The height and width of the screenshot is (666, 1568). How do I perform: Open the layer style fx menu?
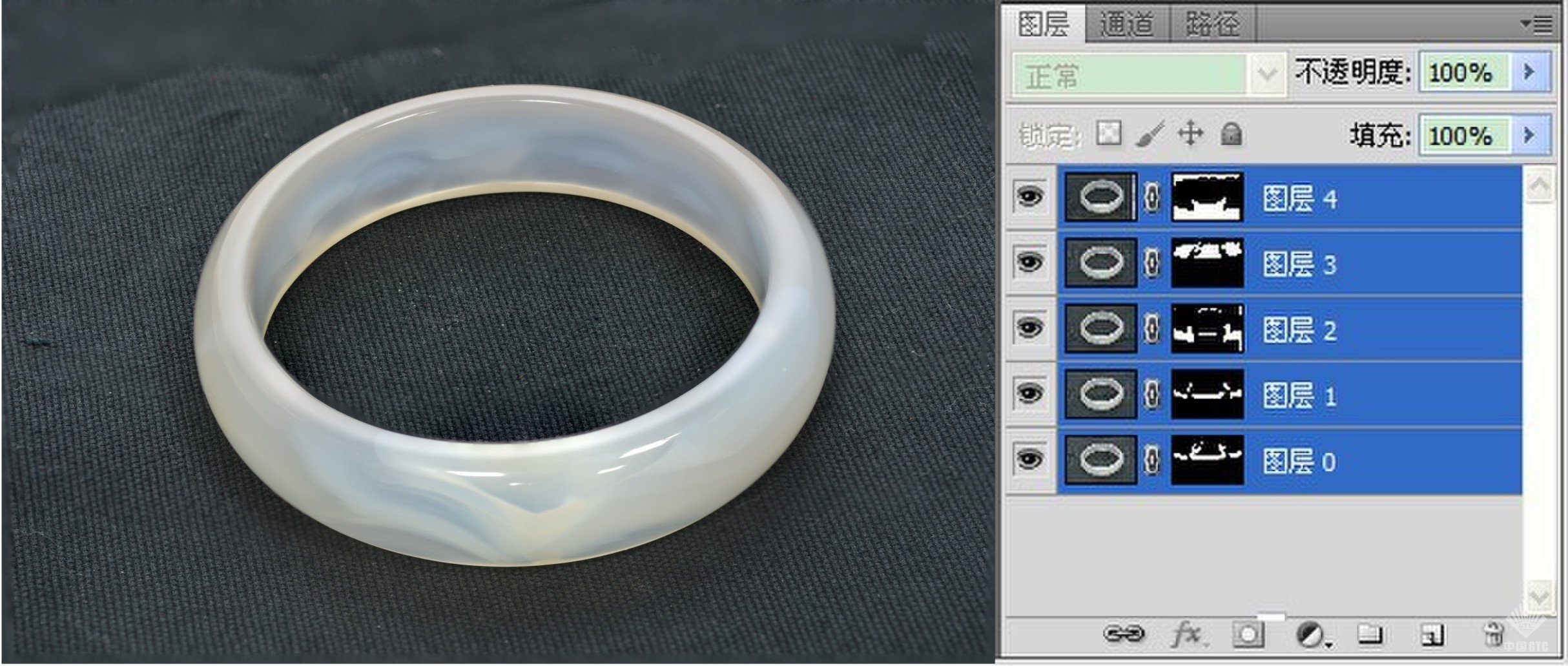click(1187, 634)
